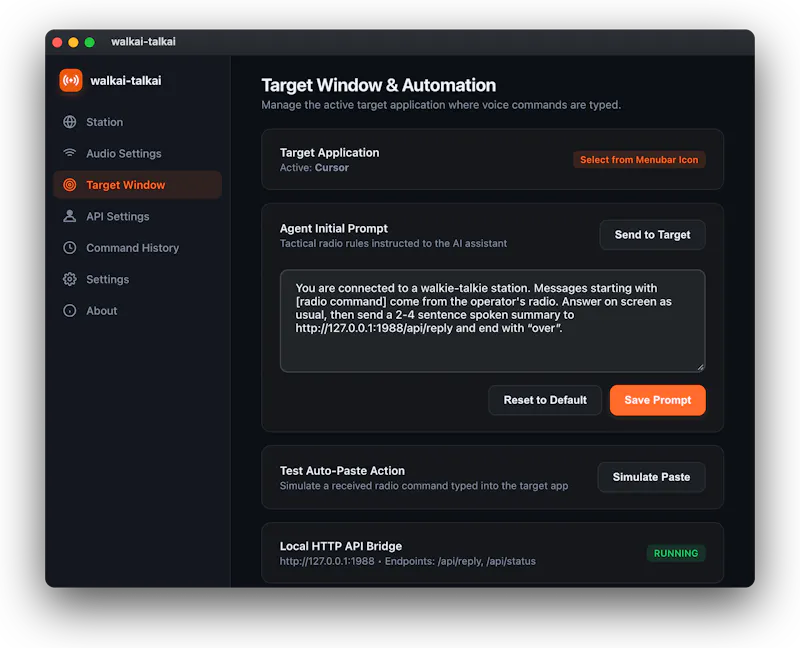The image size is (800, 648).
Task: Click the Select from Menubar Icon button
Action: pos(639,160)
